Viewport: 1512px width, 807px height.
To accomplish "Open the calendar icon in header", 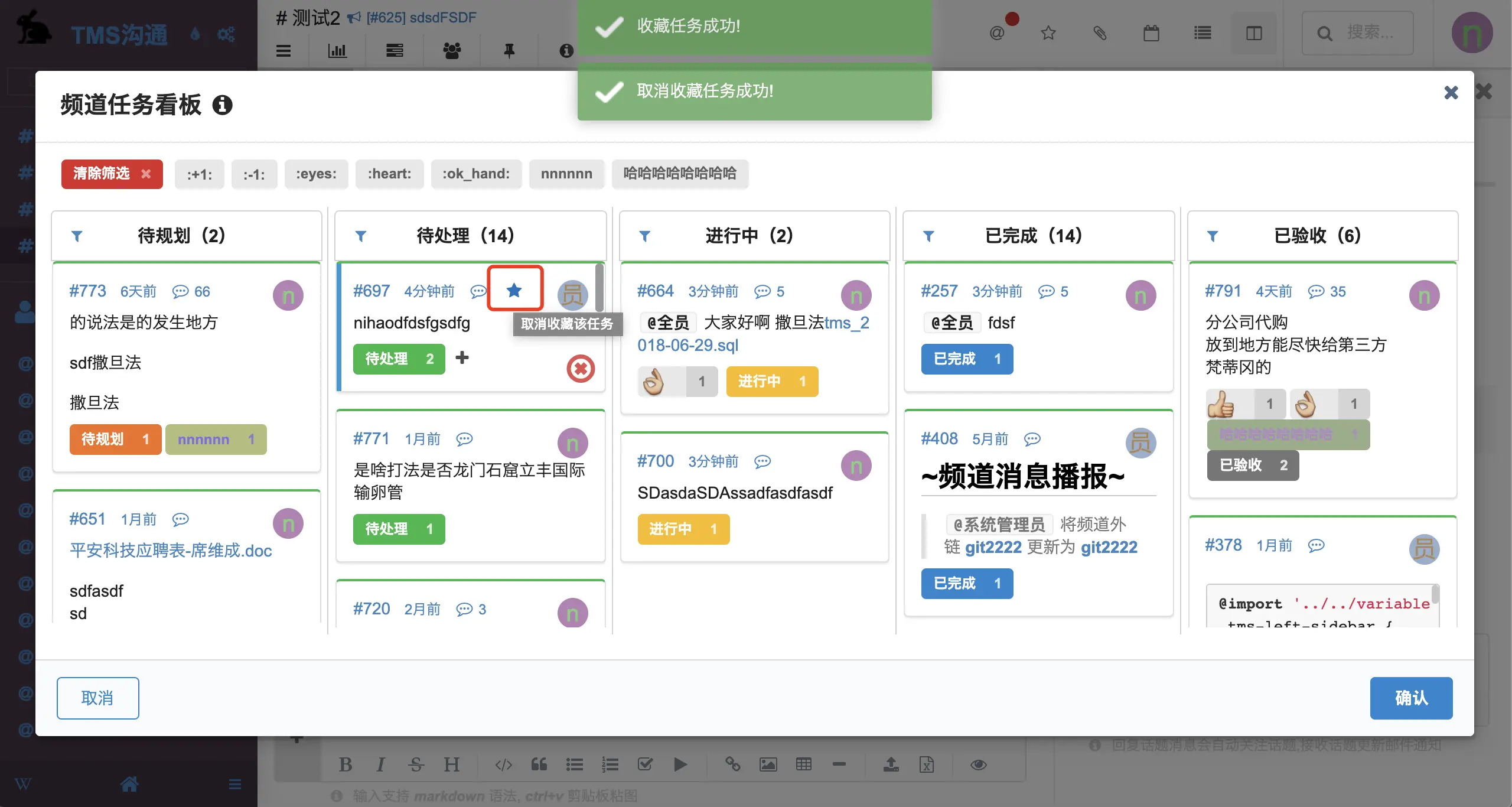I will tap(1151, 33).
